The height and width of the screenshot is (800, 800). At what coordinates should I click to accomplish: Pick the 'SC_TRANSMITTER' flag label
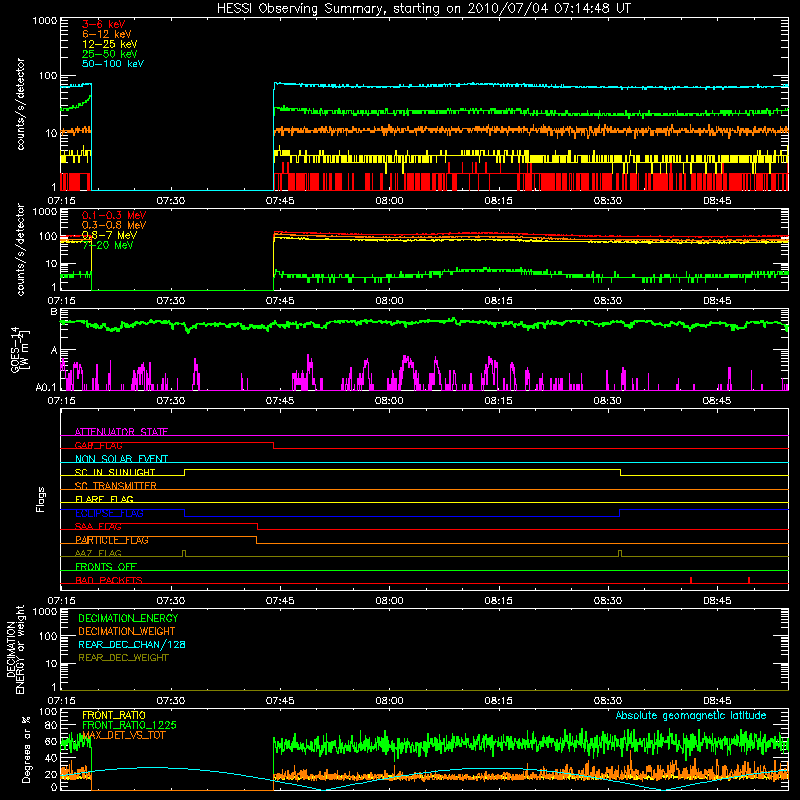(115, 486)
